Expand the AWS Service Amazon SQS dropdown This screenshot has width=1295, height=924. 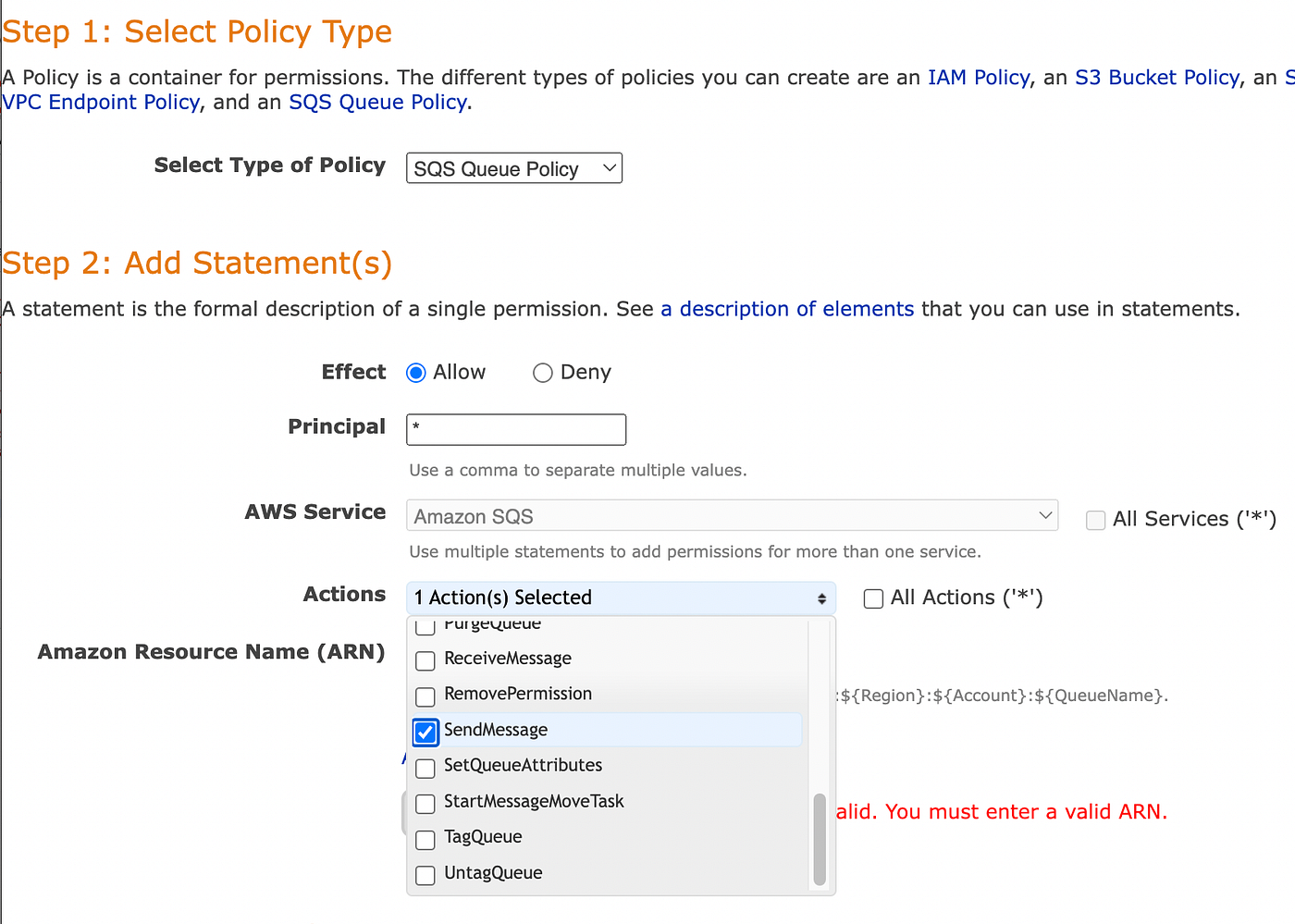pyautogui.click(x=732, y=515)
